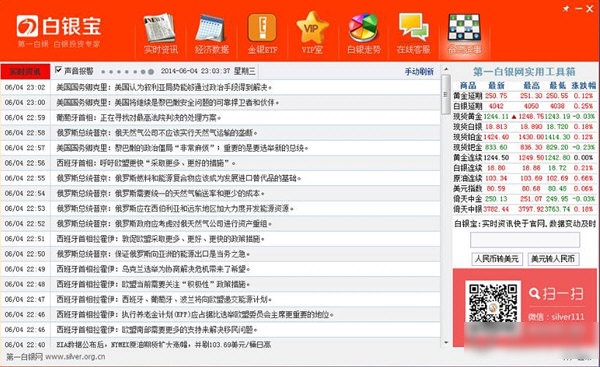Click the 第一白银网实用工具箱 heading
The height and width of the screenshot is (367, 600).
pos(524,72)
